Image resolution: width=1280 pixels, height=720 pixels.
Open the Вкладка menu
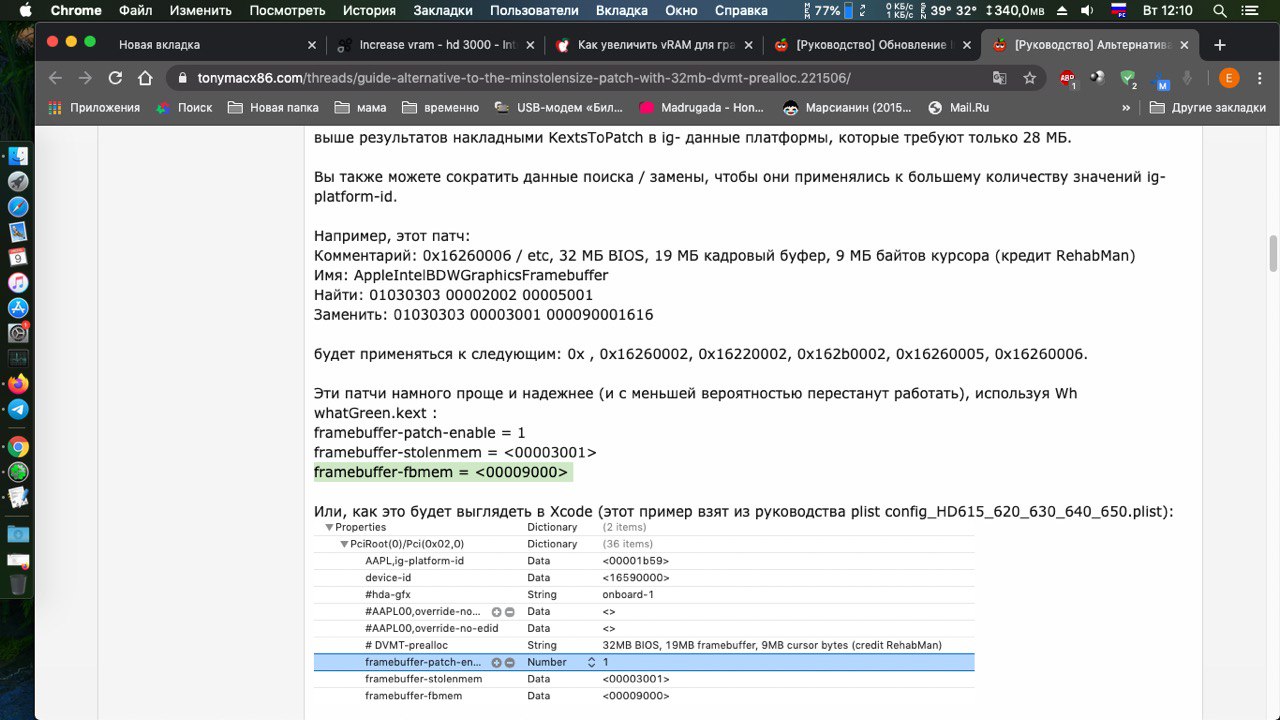[622, 11]
